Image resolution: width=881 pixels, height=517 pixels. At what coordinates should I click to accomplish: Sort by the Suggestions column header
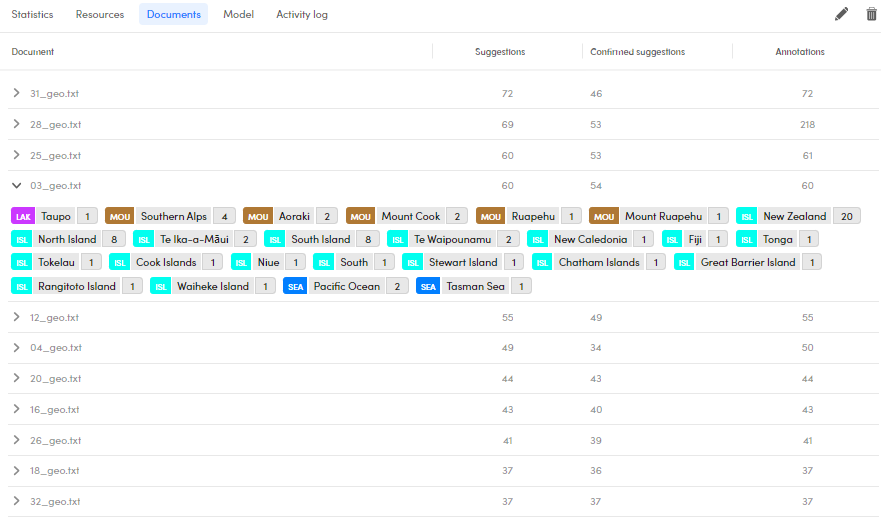[x=500, y=52]
